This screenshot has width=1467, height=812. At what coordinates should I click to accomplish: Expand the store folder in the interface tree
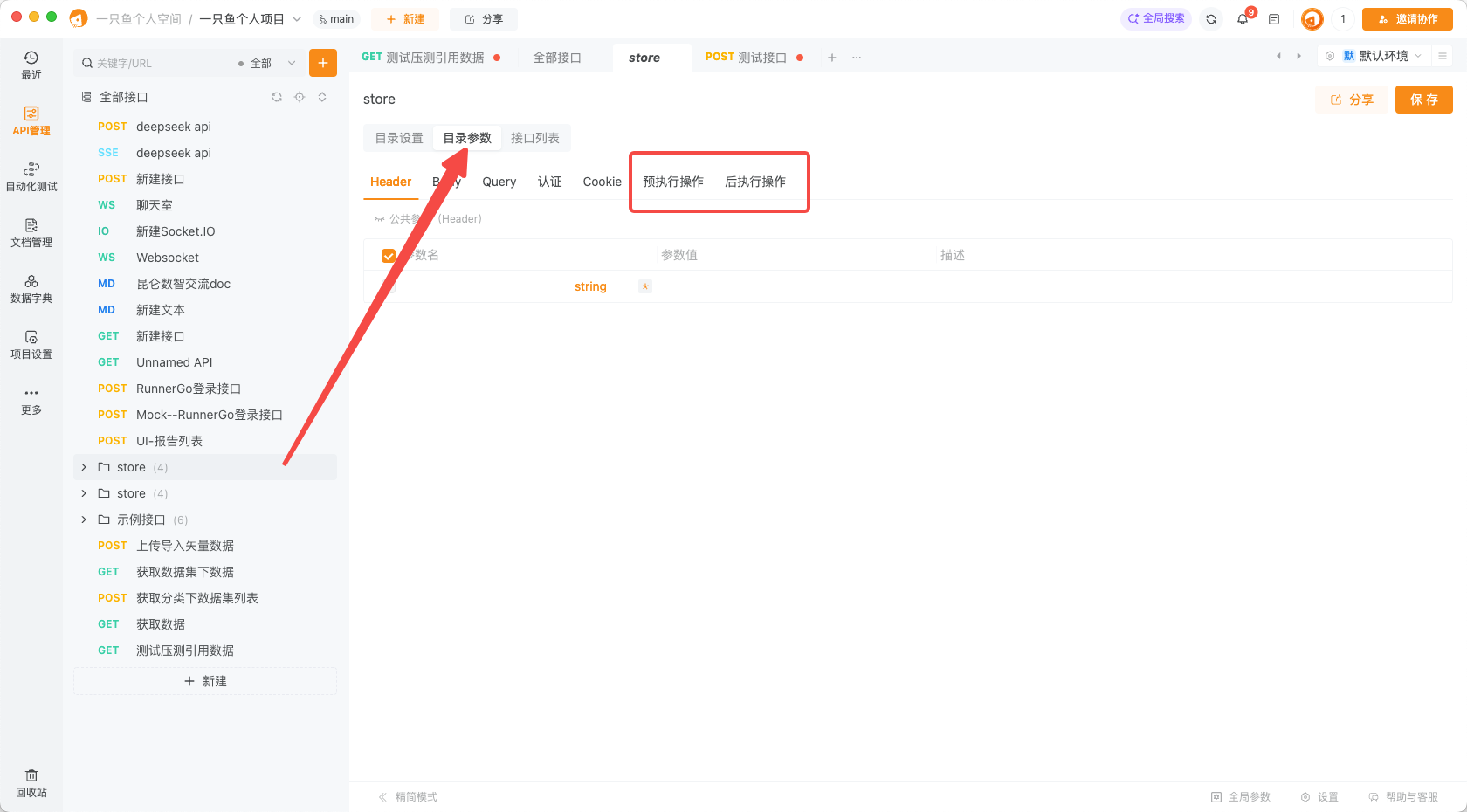coord(83,466)
